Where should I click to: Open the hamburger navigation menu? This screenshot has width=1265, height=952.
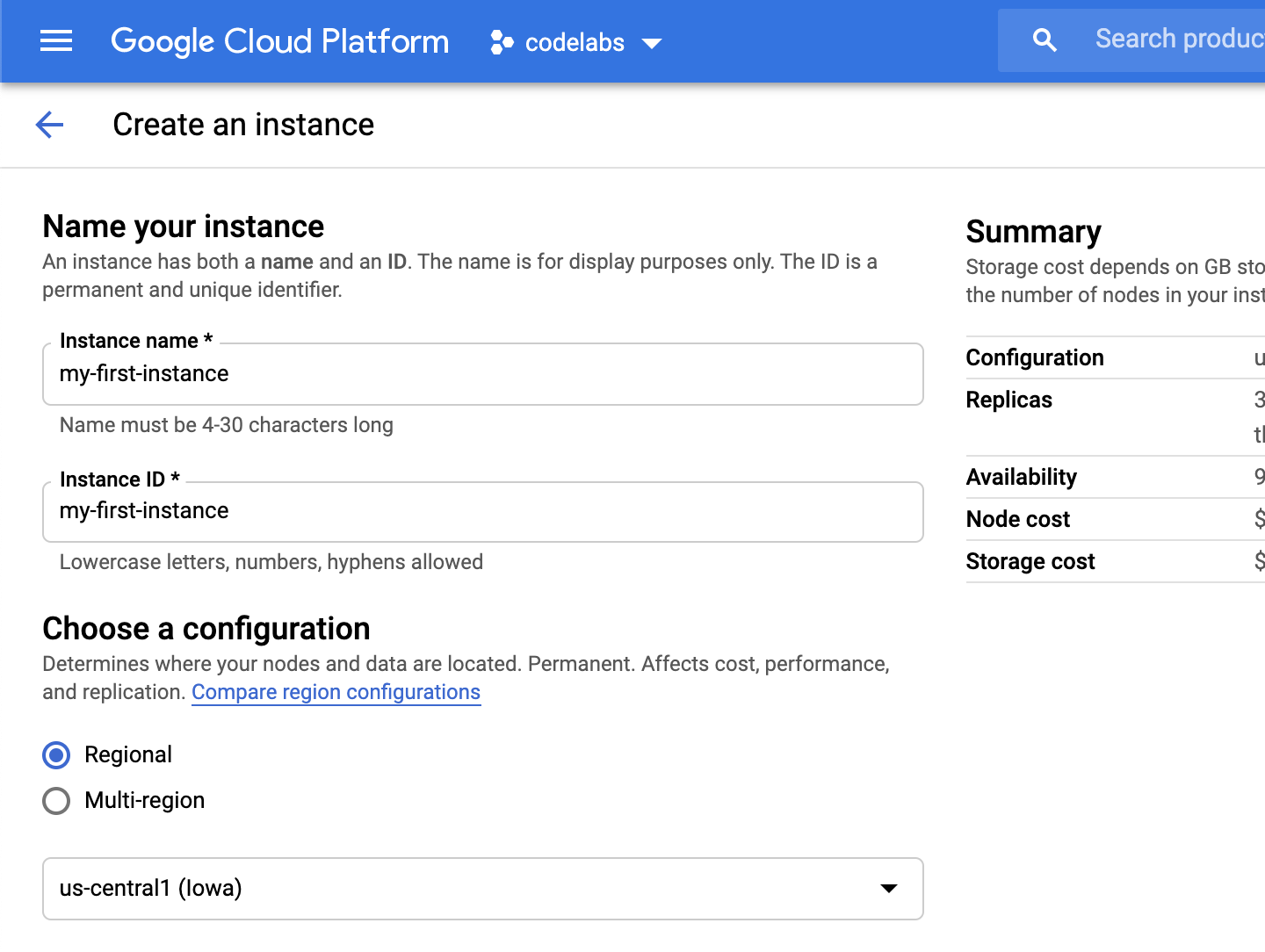56,41
